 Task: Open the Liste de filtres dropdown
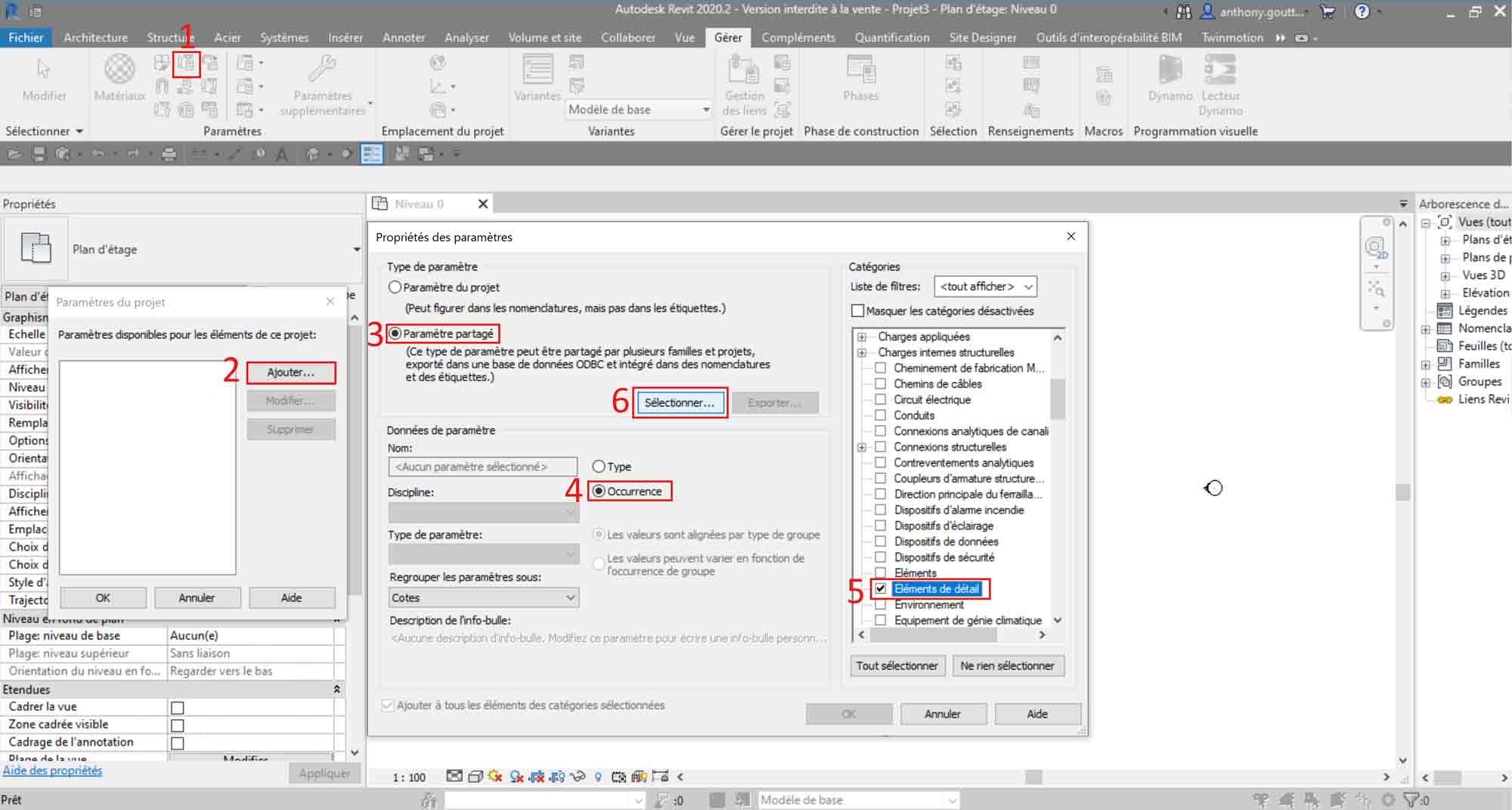tap(984, 286)
